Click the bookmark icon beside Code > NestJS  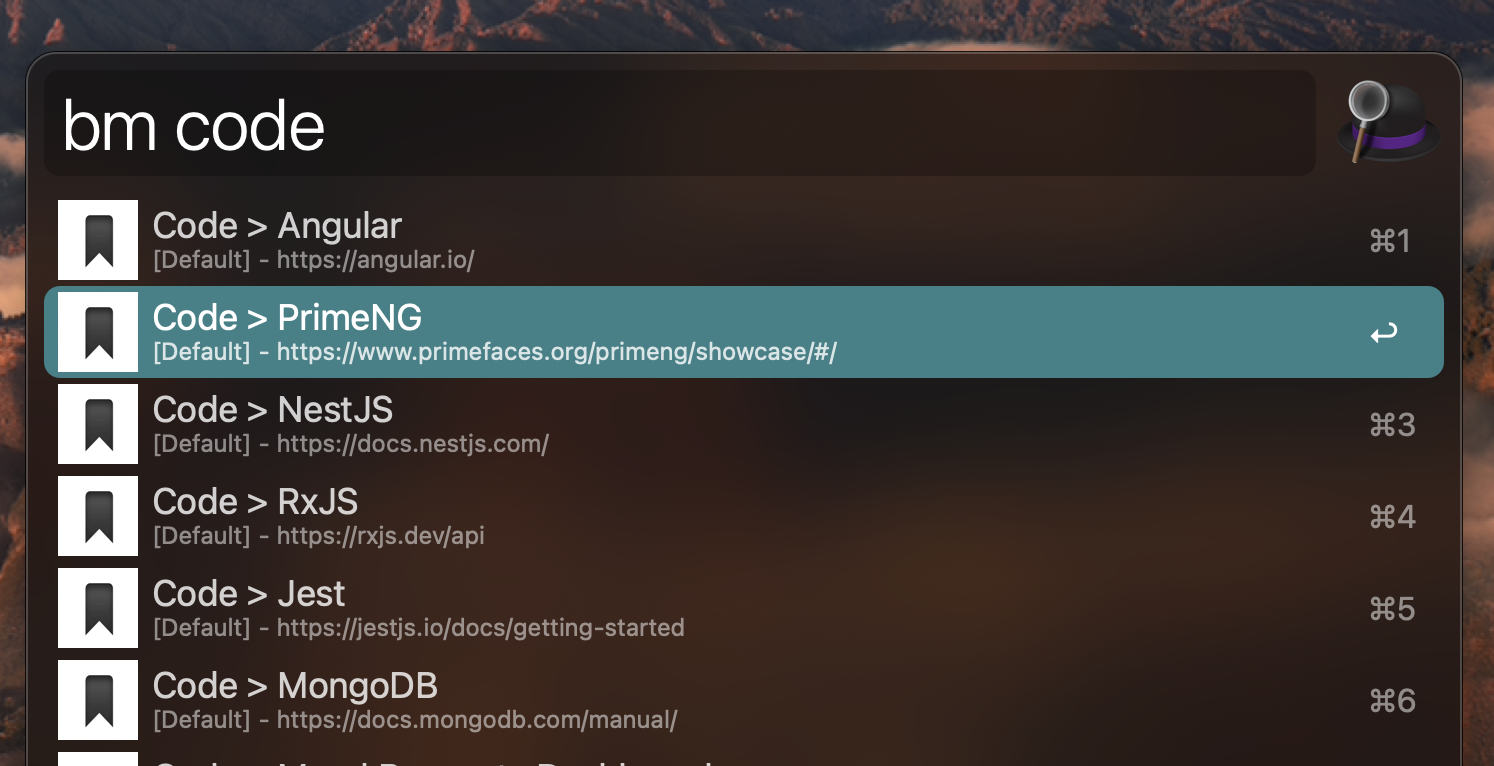coord(98,424)
